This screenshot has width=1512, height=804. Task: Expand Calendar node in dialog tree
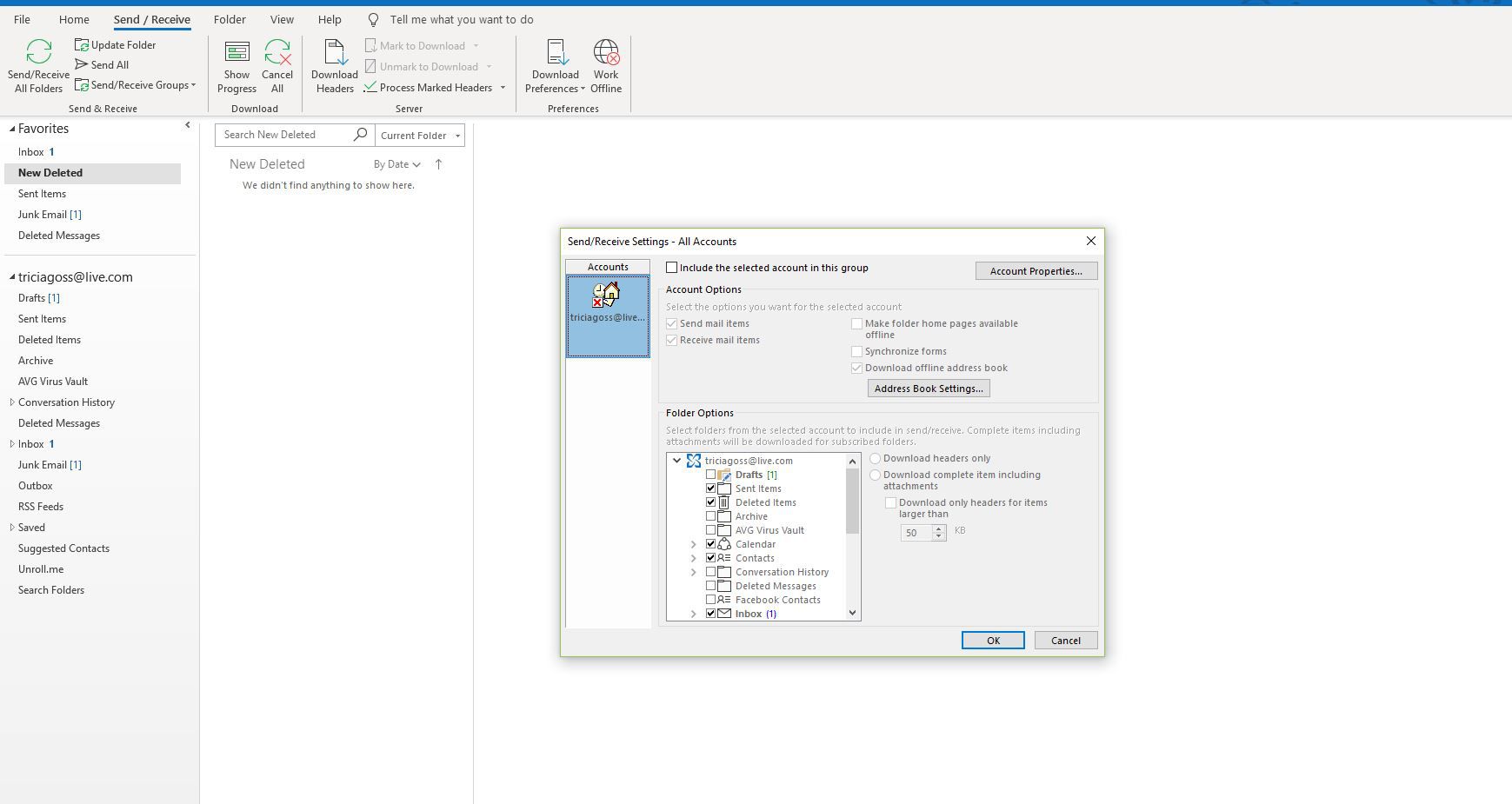[693, 544]
